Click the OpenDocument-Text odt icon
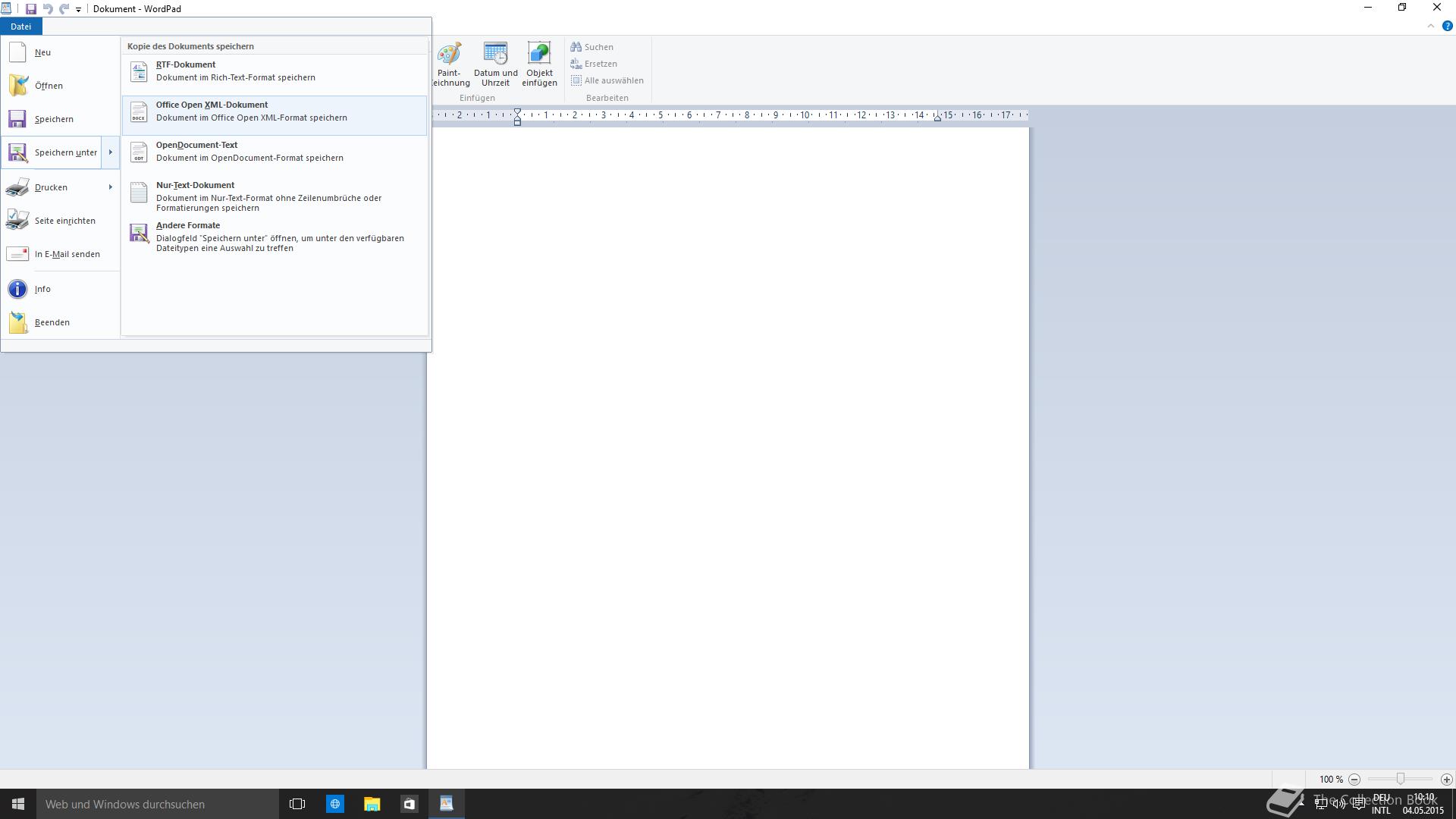1456x819 pixels. (x=139, y=152)
